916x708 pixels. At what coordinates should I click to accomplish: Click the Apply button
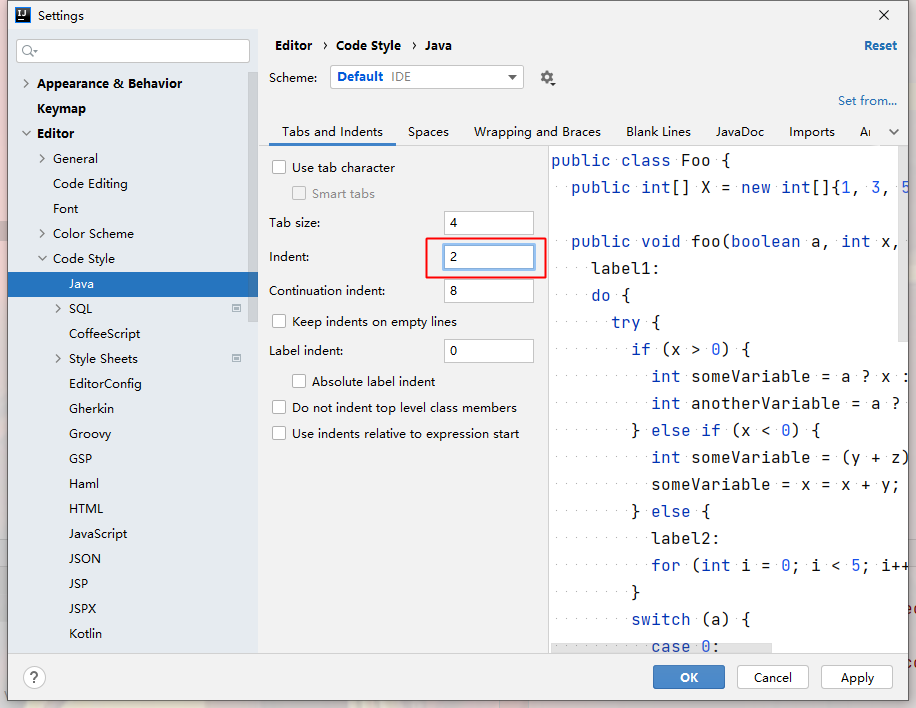pyautogui.click(x=857, y=678)
